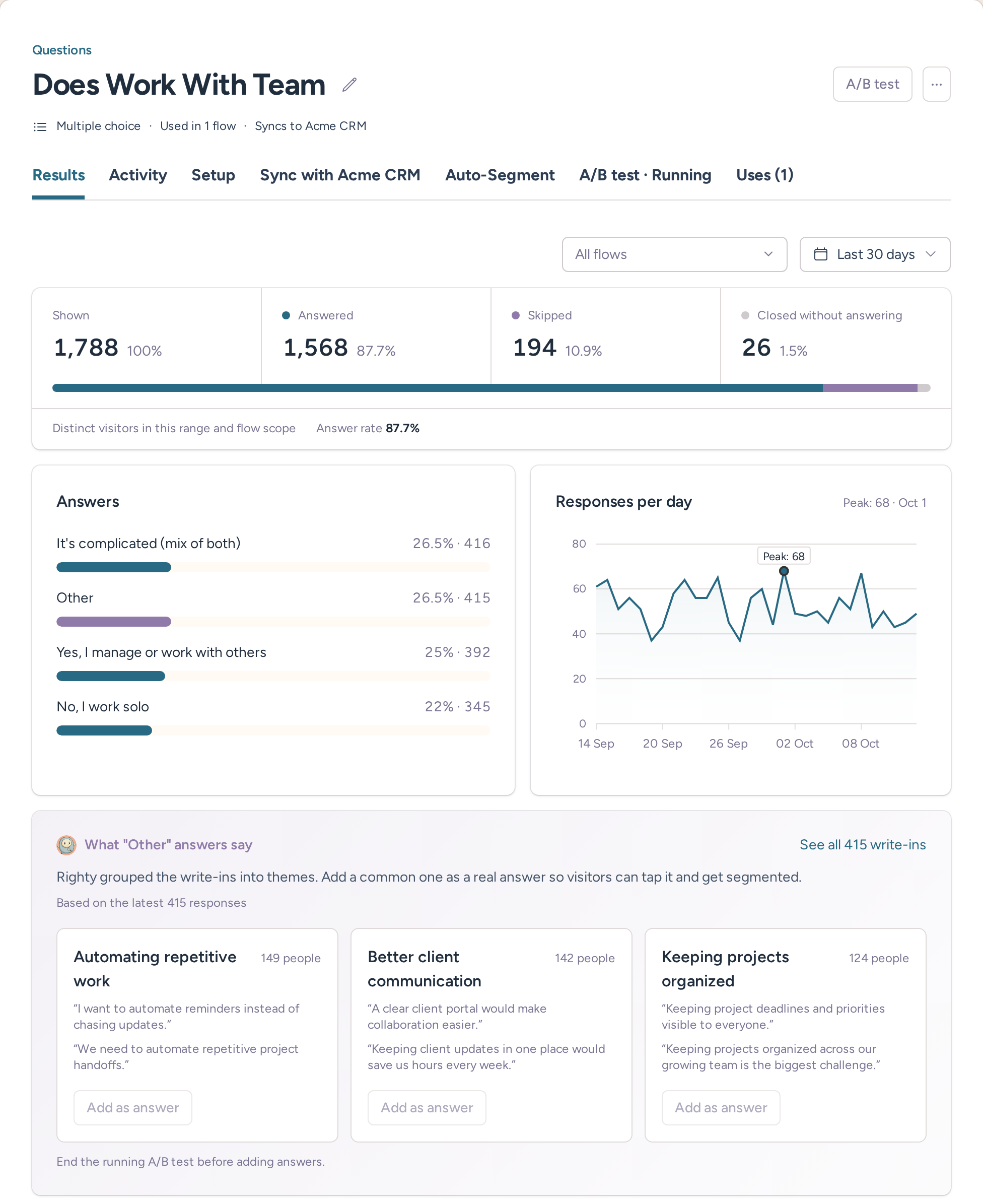
Task: Click the Peak: 68 tooltip label
Action: [784, 556]
